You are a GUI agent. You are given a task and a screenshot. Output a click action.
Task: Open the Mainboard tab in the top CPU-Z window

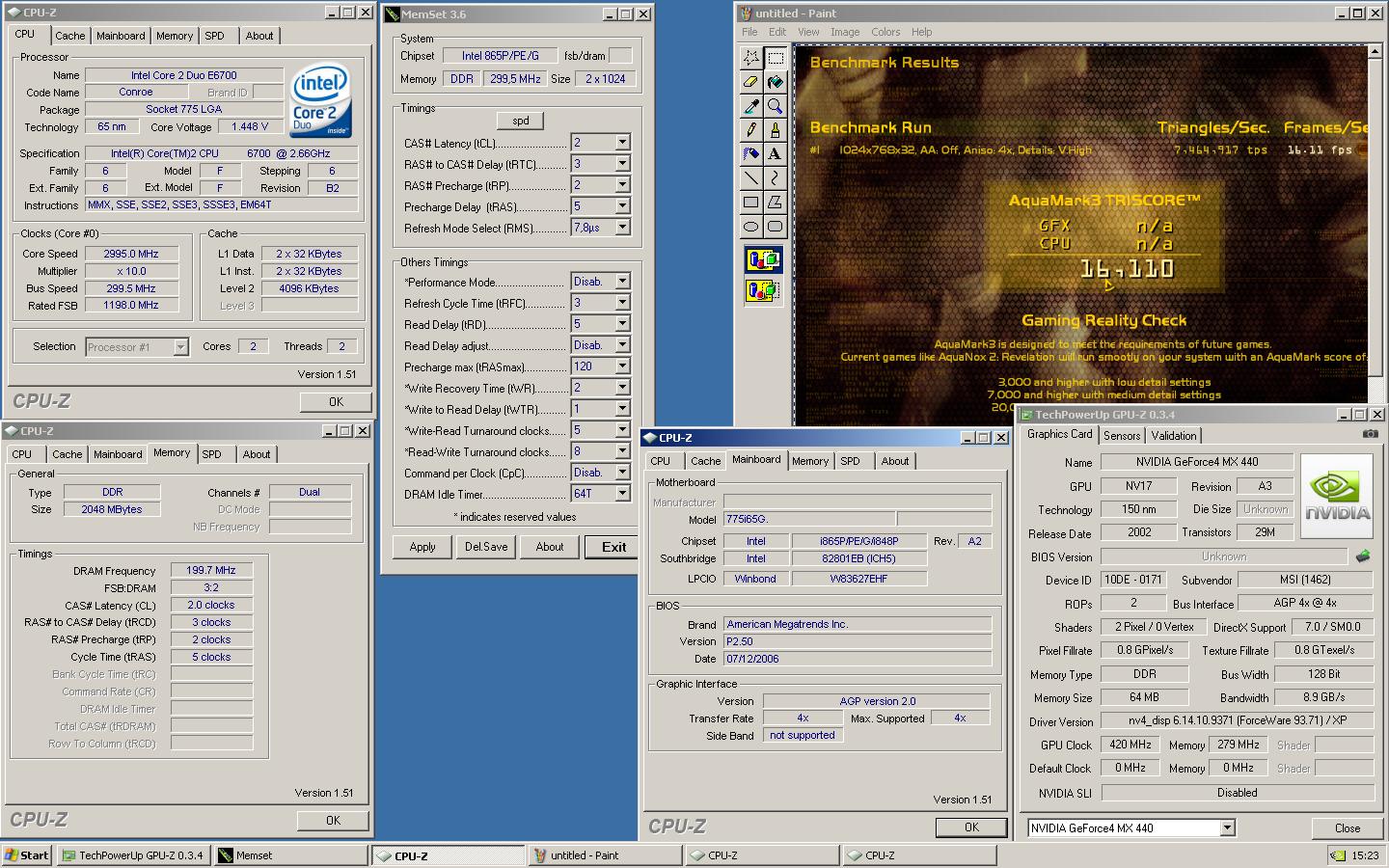pyautogui.click(x=121, y=36)
